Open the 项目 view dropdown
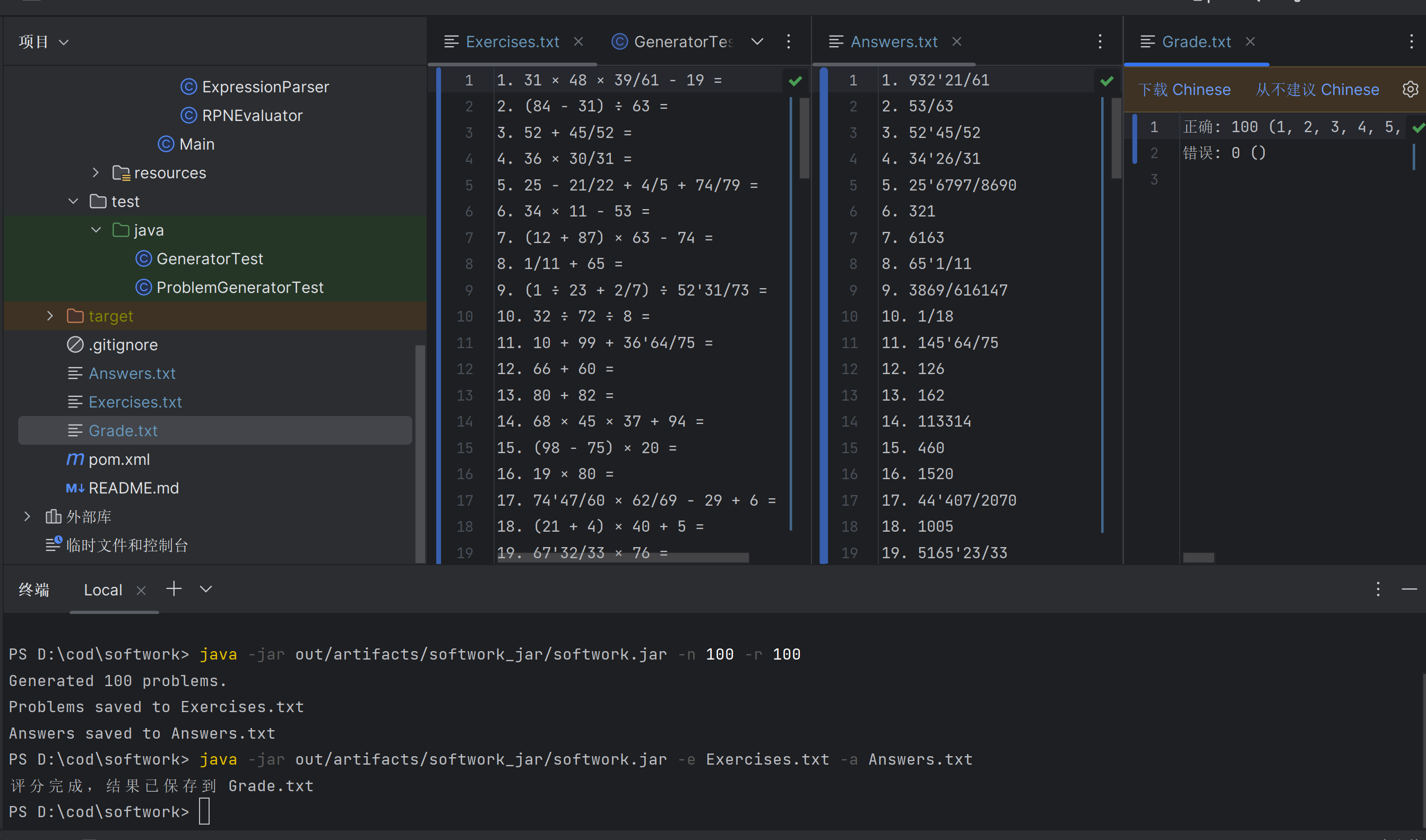The width and height of the screenshot is (1426, 840). coord(63,42)
